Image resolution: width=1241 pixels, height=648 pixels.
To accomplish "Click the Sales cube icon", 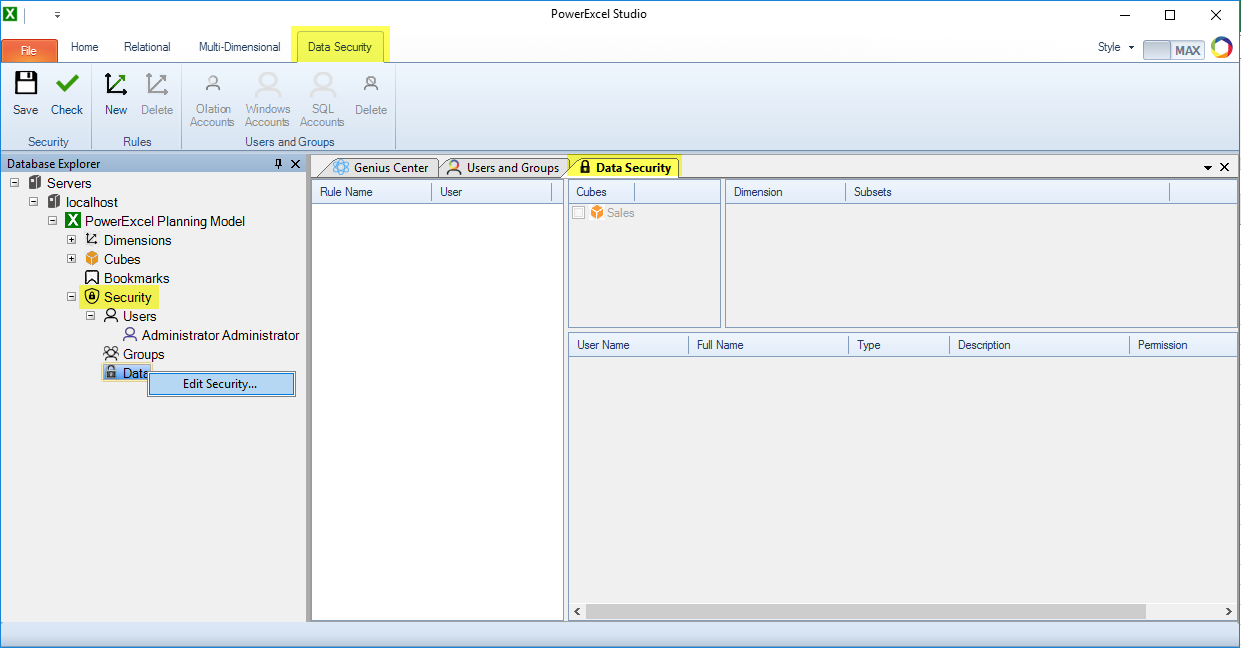I will 597,213.
